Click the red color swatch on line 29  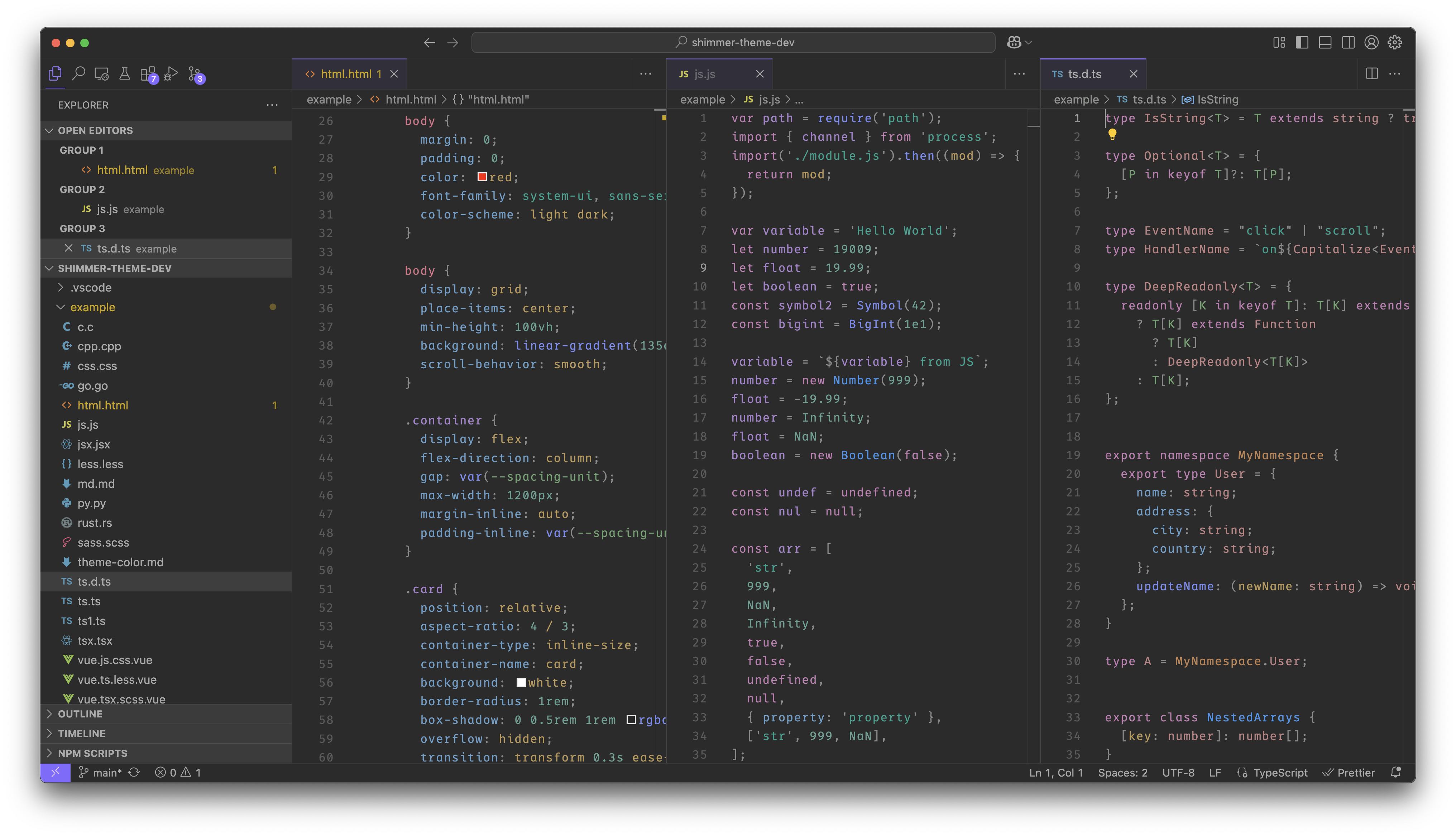click(482, 177)
